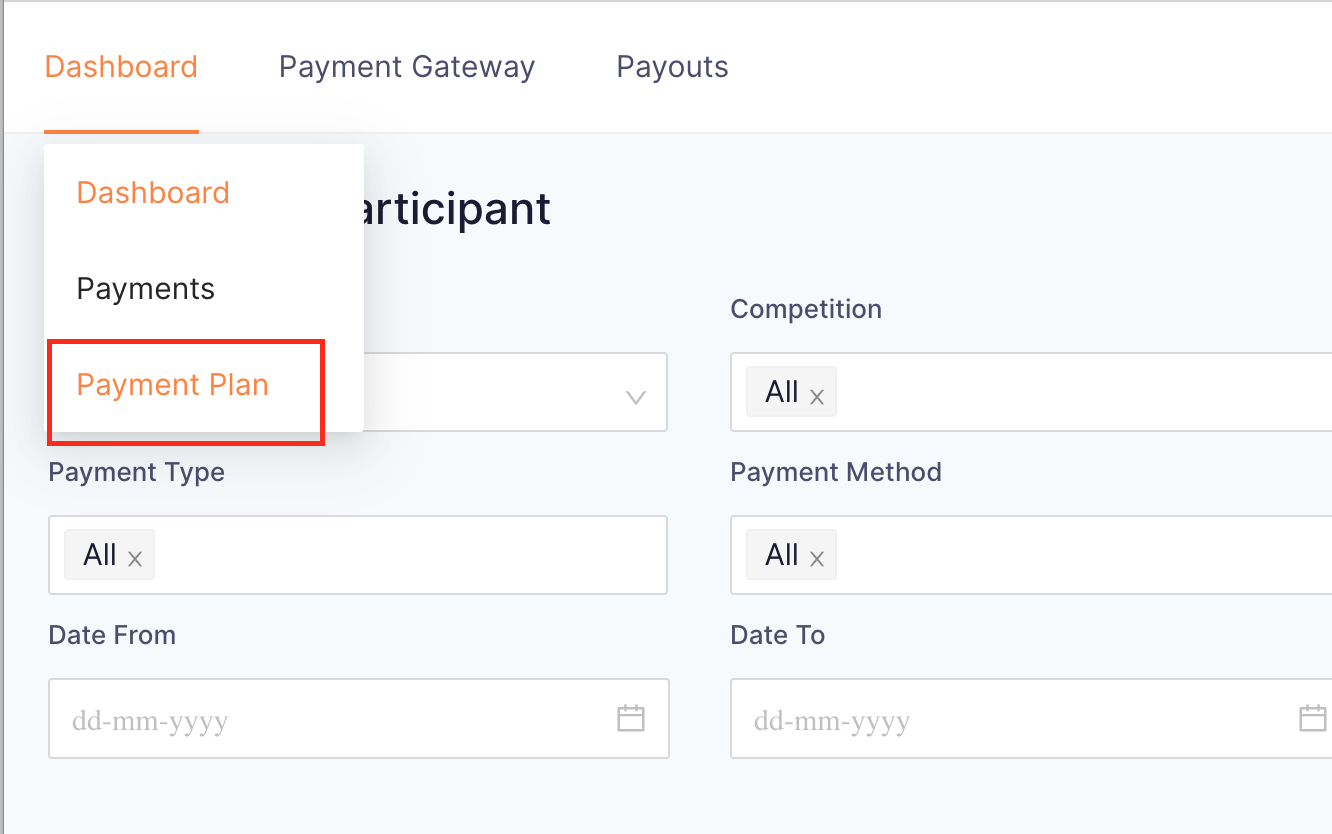Open the Competition multi-select field
This screenshot has width=1332, height=834.
tap(1031, 392)
